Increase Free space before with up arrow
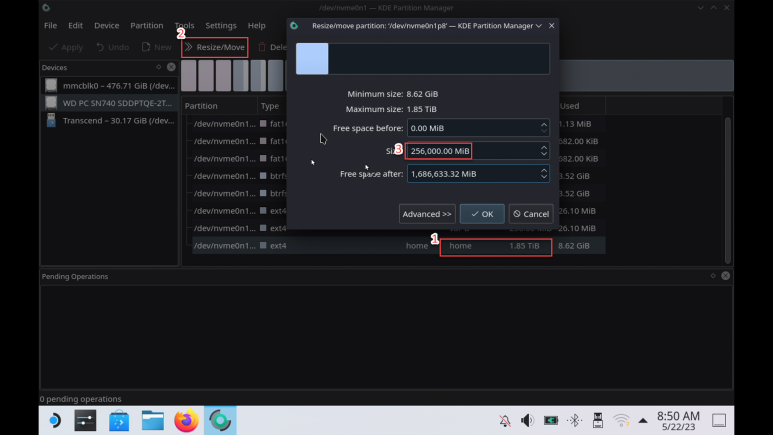The width and height of the screenshot is (773, 435). (x=544, y=124)
